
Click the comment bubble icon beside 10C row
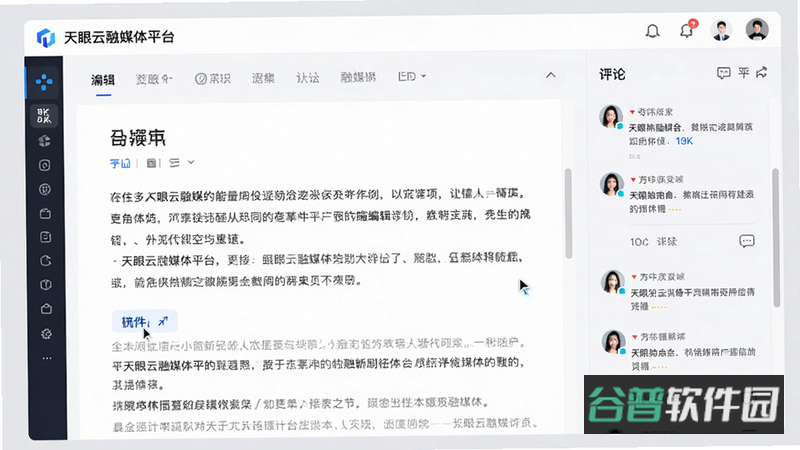[747, 241]
